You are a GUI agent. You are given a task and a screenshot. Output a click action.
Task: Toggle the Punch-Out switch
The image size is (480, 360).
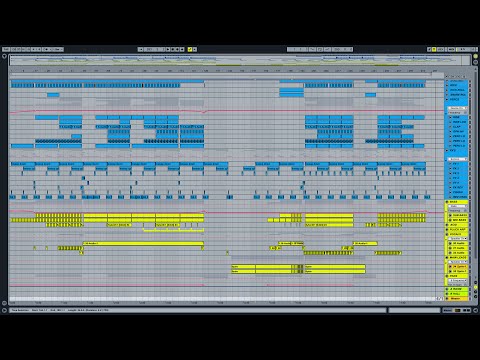(x=327, y=49)
